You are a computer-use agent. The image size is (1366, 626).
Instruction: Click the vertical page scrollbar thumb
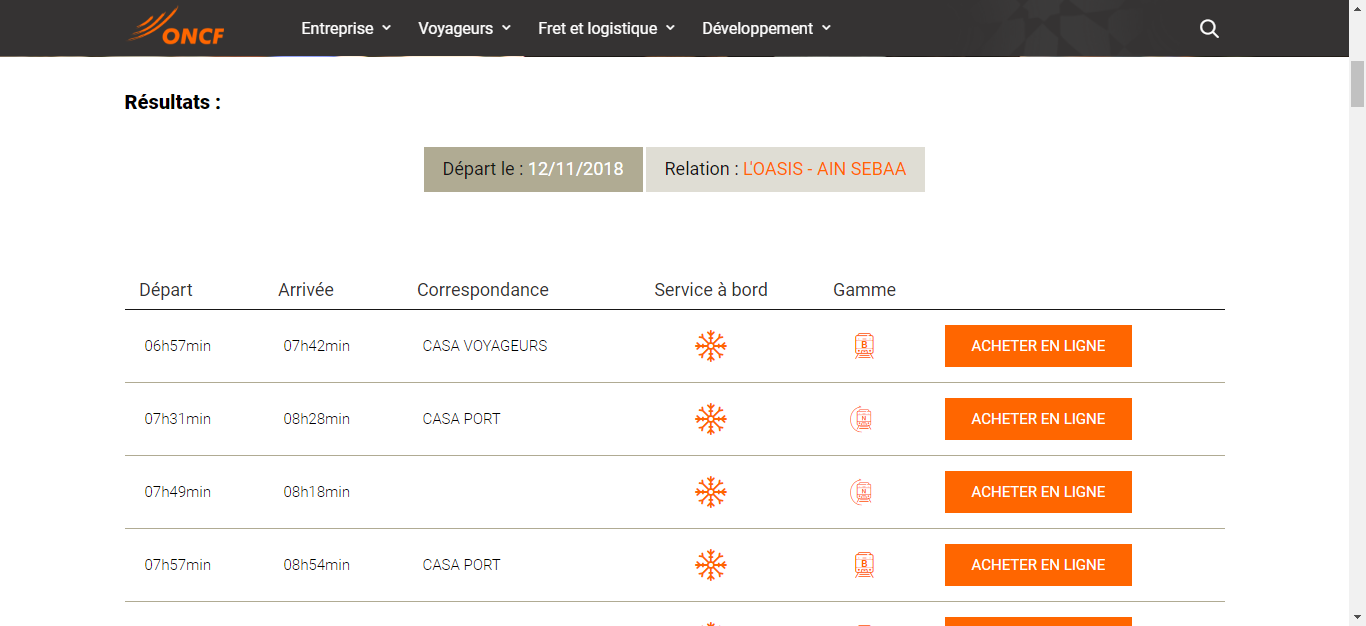coord(1357,84)
